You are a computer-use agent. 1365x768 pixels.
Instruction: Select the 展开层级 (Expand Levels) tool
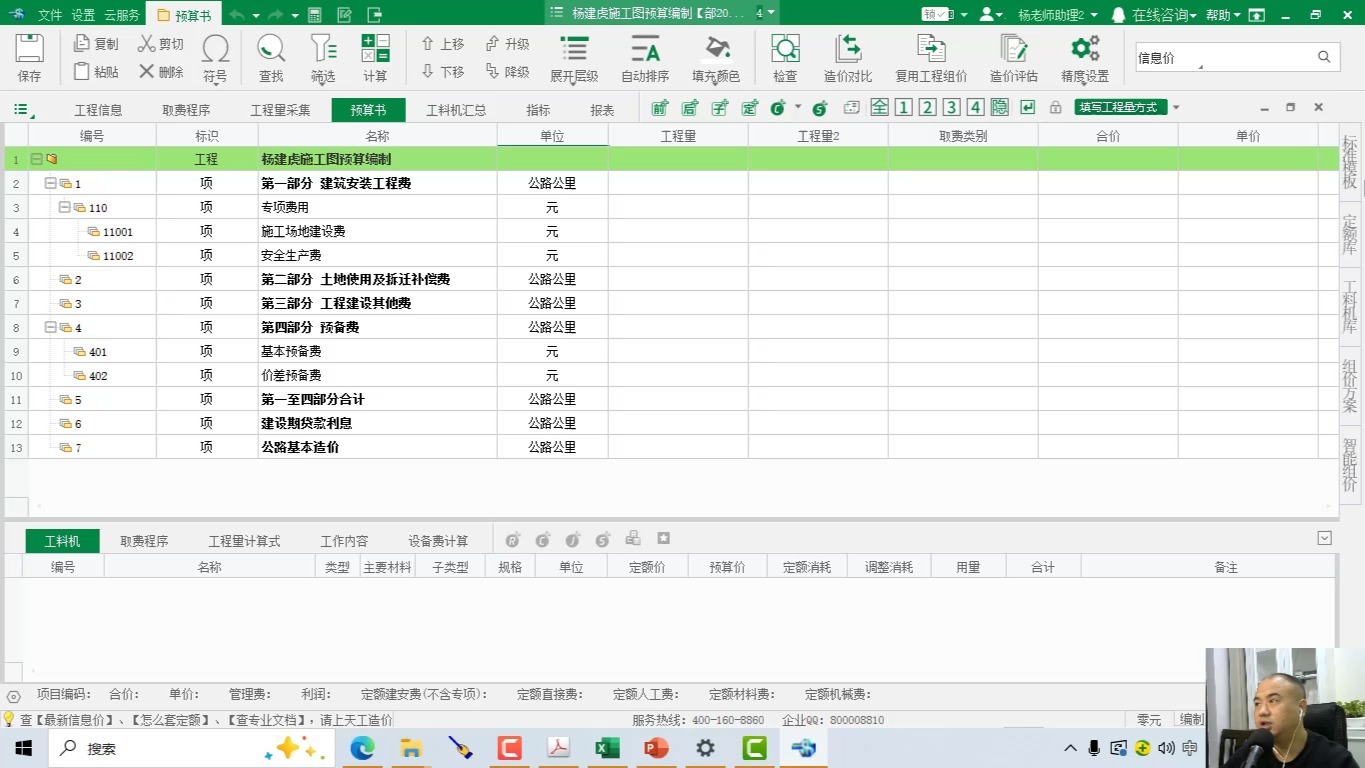[573, 57]
